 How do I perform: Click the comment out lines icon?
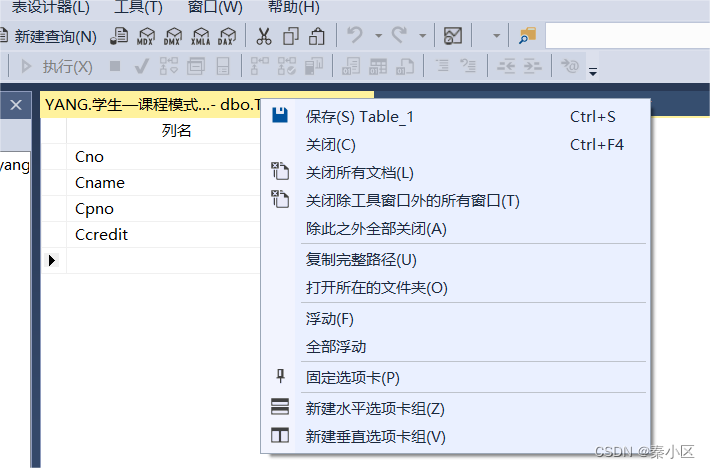coord(442,66)
